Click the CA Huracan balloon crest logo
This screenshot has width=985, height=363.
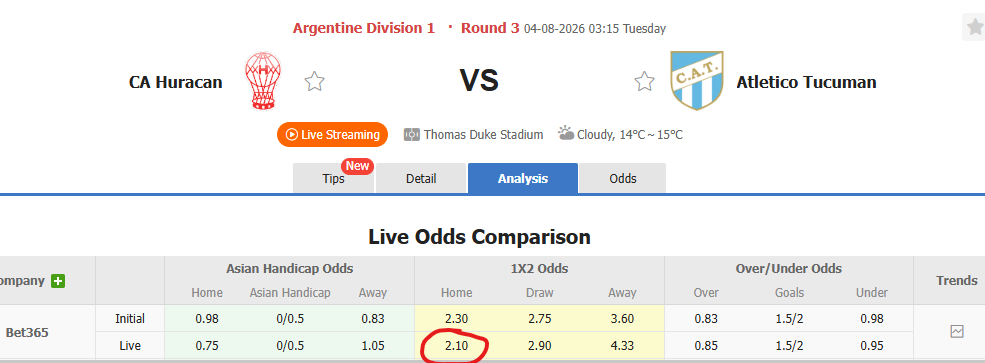[263, 82]
